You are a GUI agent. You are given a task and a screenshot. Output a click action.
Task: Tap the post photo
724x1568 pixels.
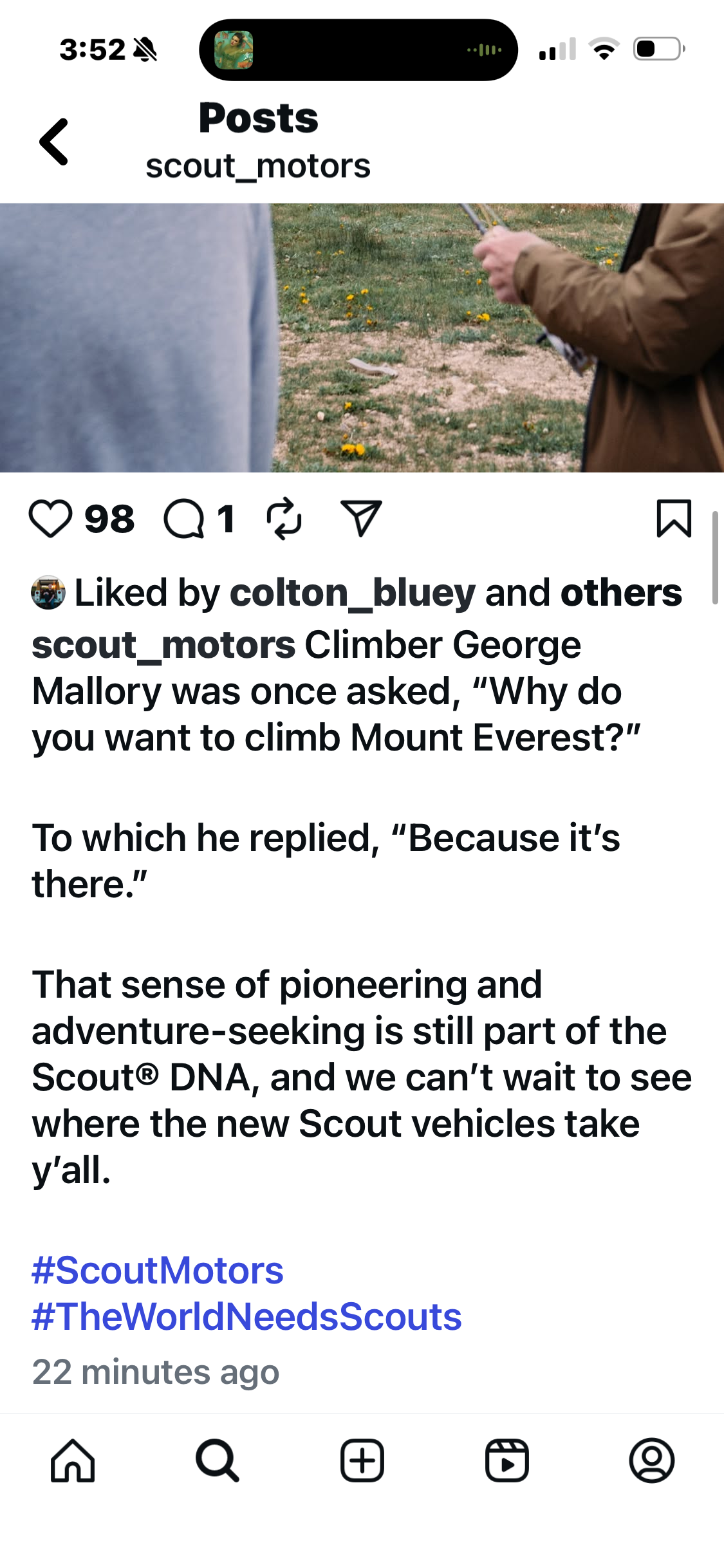(x=362, y=338)
